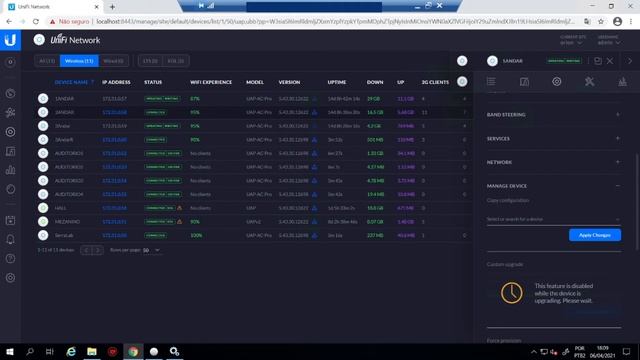
Task: Open the IP address link of MEZANINO
Action: [114, 222]
